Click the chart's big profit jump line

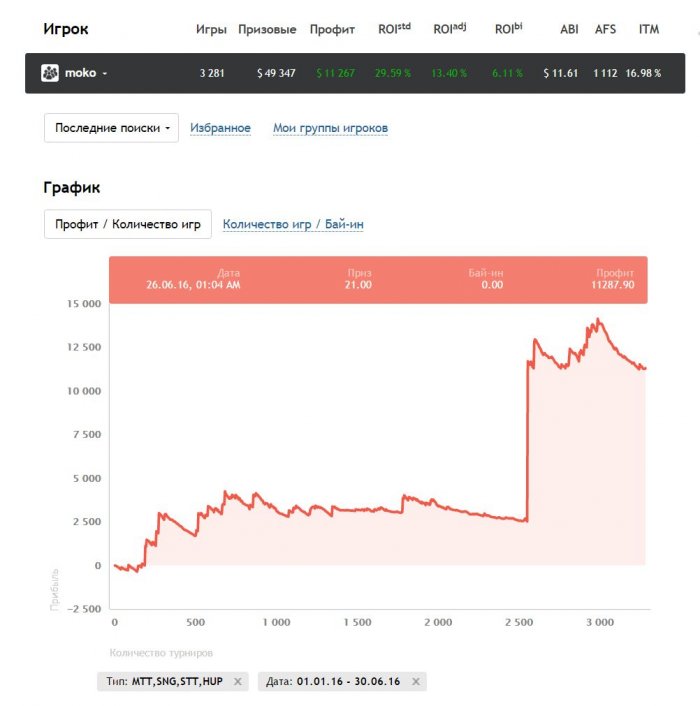(x=527, y=440)
